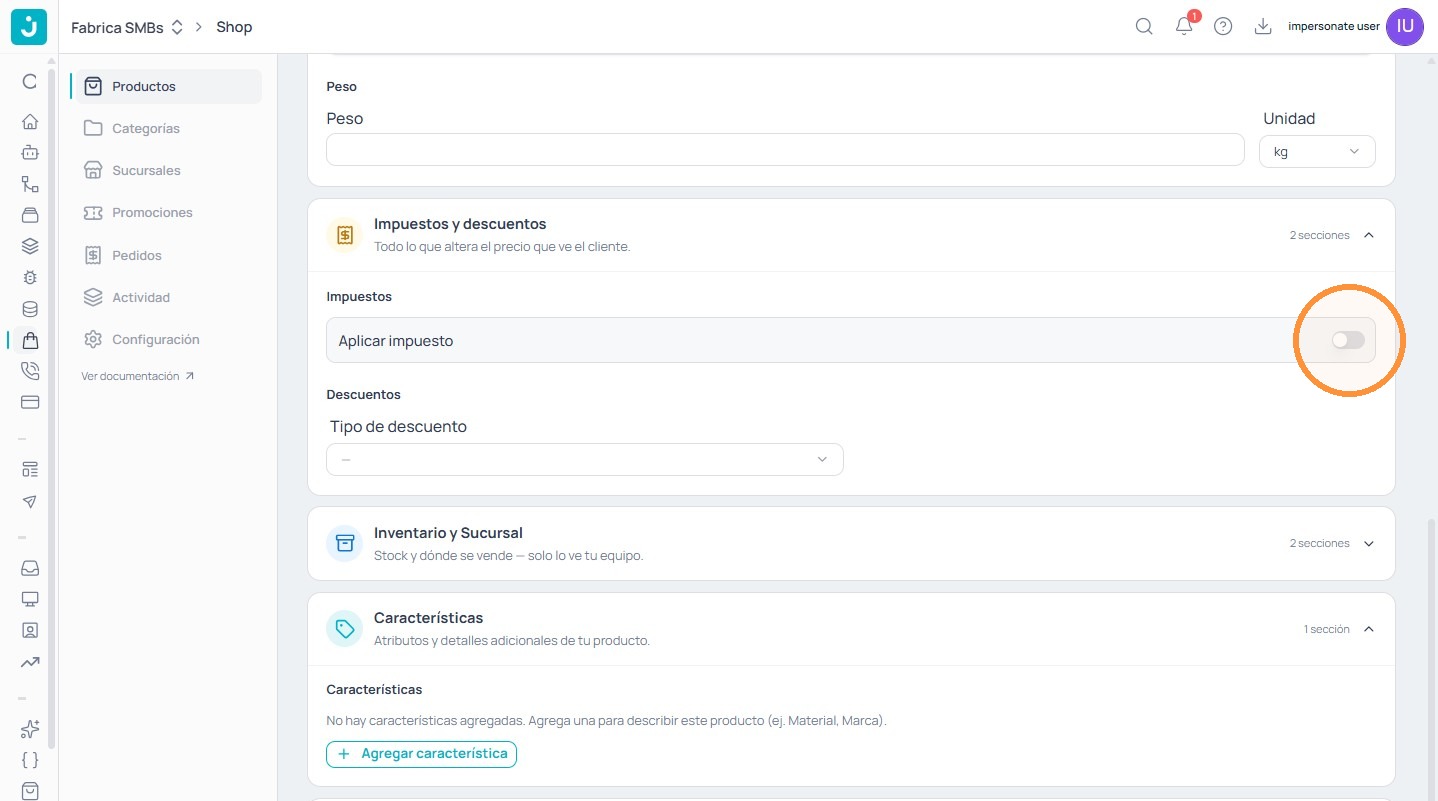Open the robot bot icon in the left rail
1438x801 pixels.
coord(30,153)
